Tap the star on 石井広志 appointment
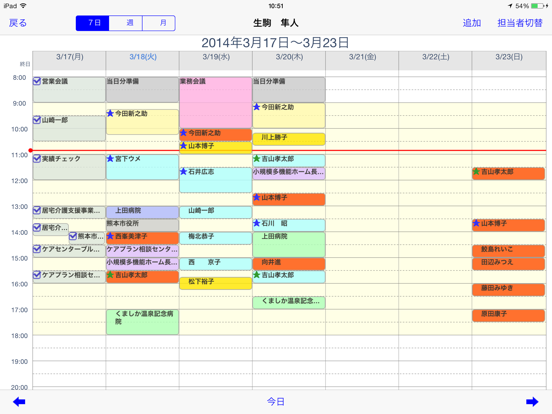 [183, 171]
